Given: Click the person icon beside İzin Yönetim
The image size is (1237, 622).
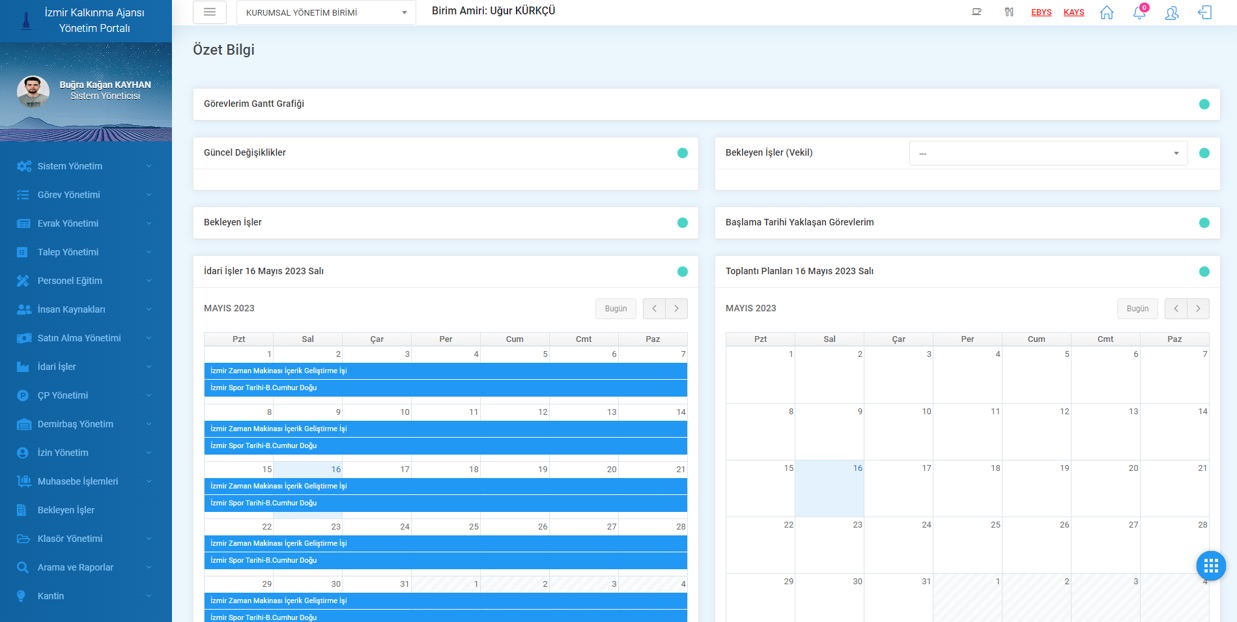Looking at the screenshot, I should coord(23,453).
